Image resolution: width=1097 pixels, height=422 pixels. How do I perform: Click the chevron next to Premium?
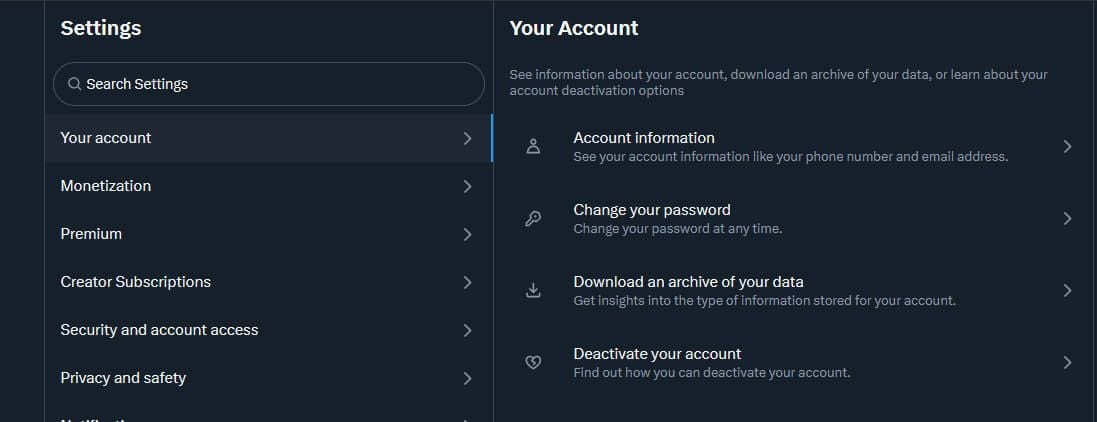[467, 234]
